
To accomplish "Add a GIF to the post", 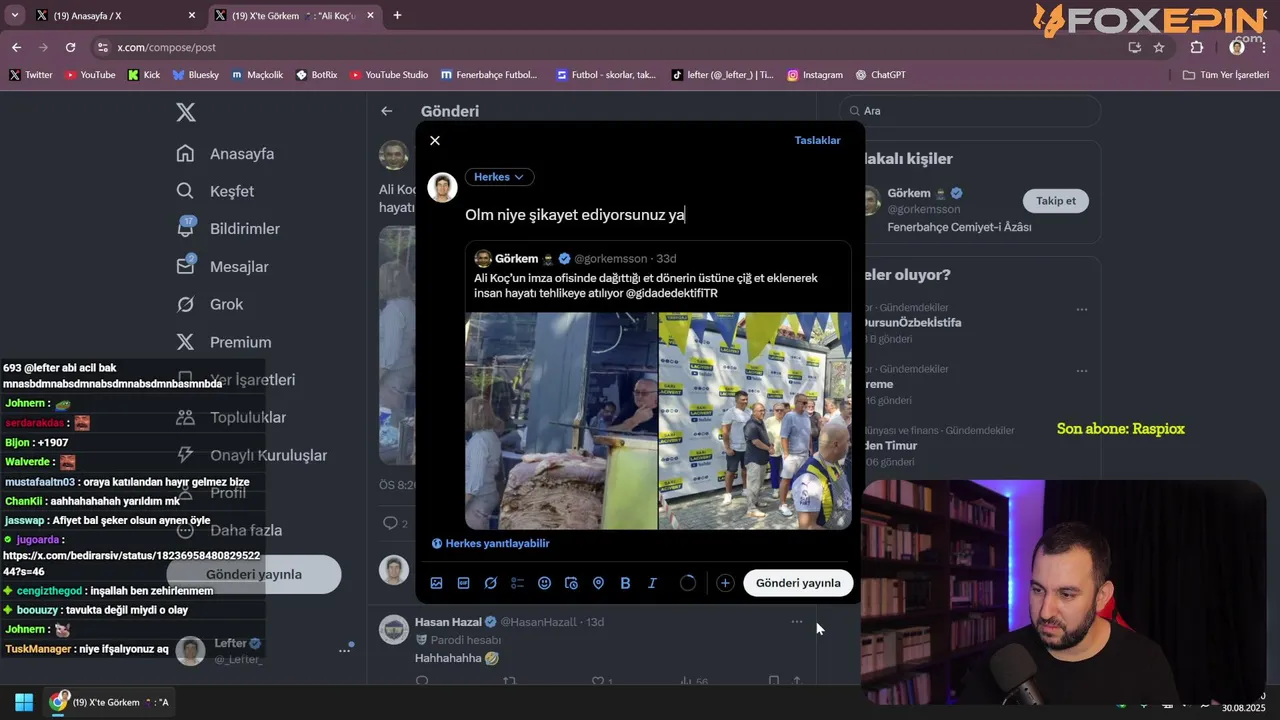I will (463, 583).
